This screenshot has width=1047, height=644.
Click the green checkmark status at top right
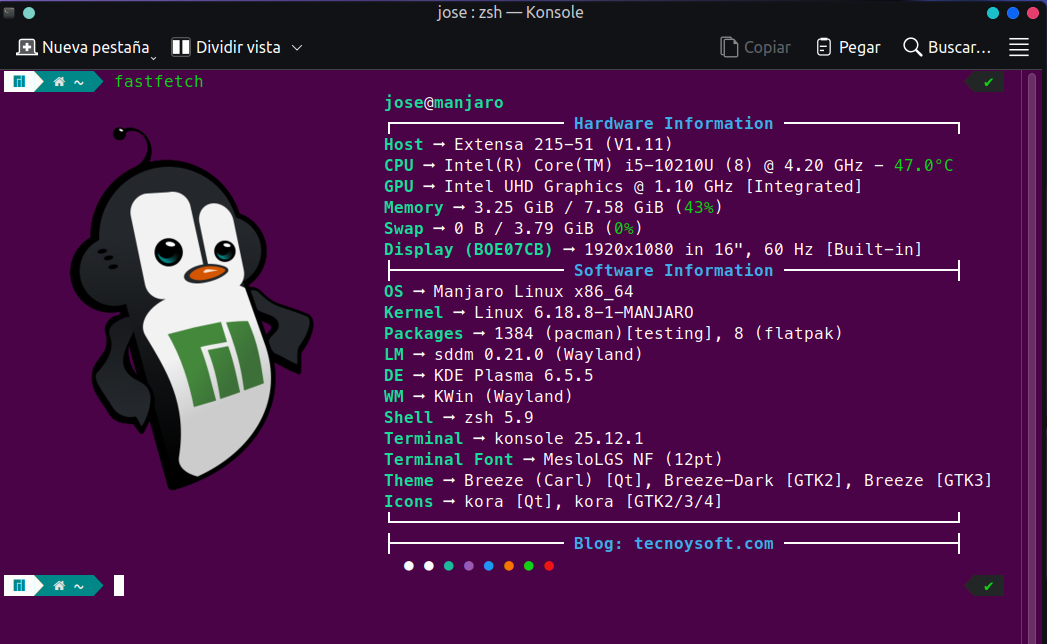pos(988,82)
